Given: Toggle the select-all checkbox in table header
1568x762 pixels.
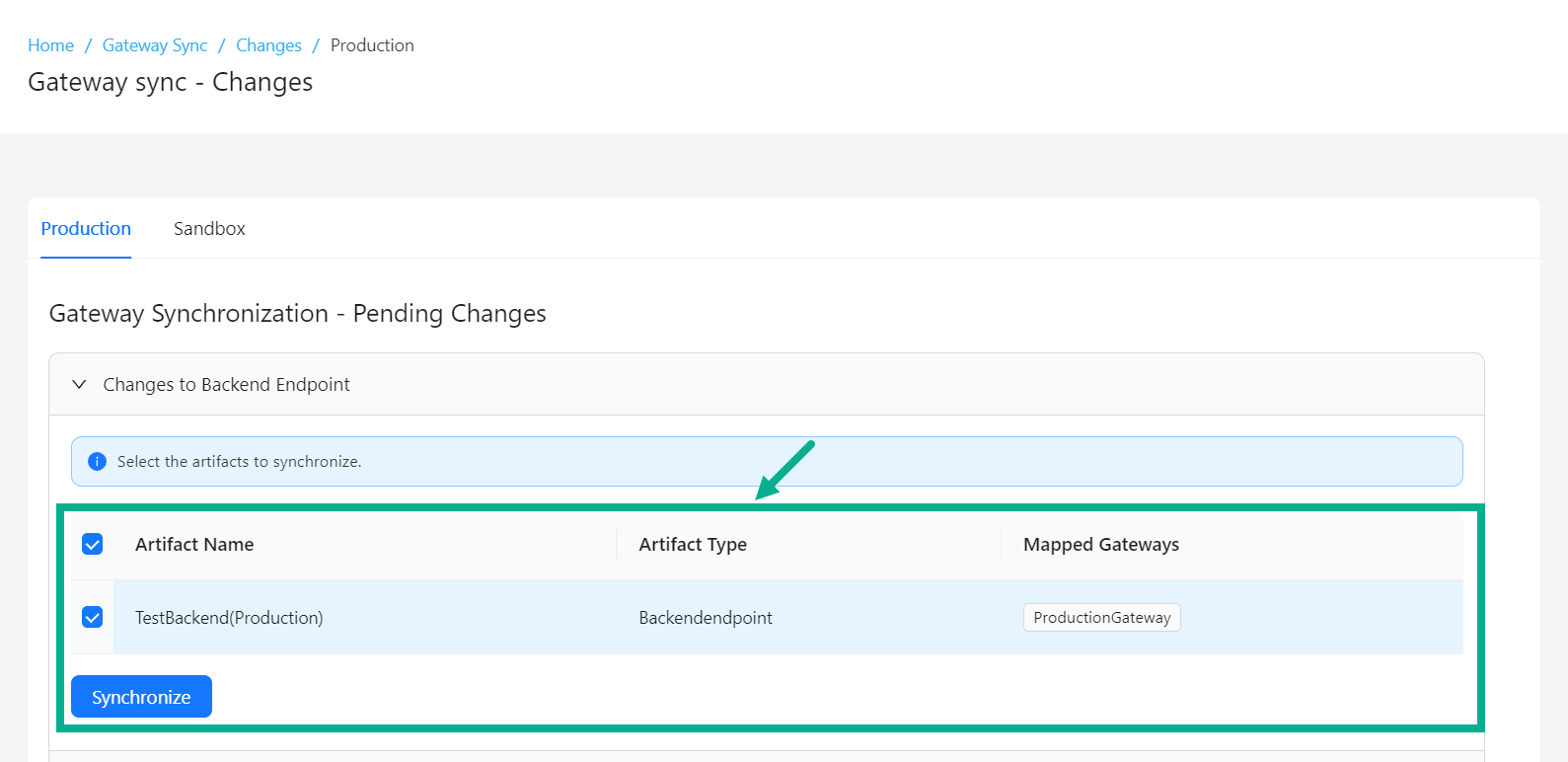Looking at the screenshot, I should pos(93,545).
